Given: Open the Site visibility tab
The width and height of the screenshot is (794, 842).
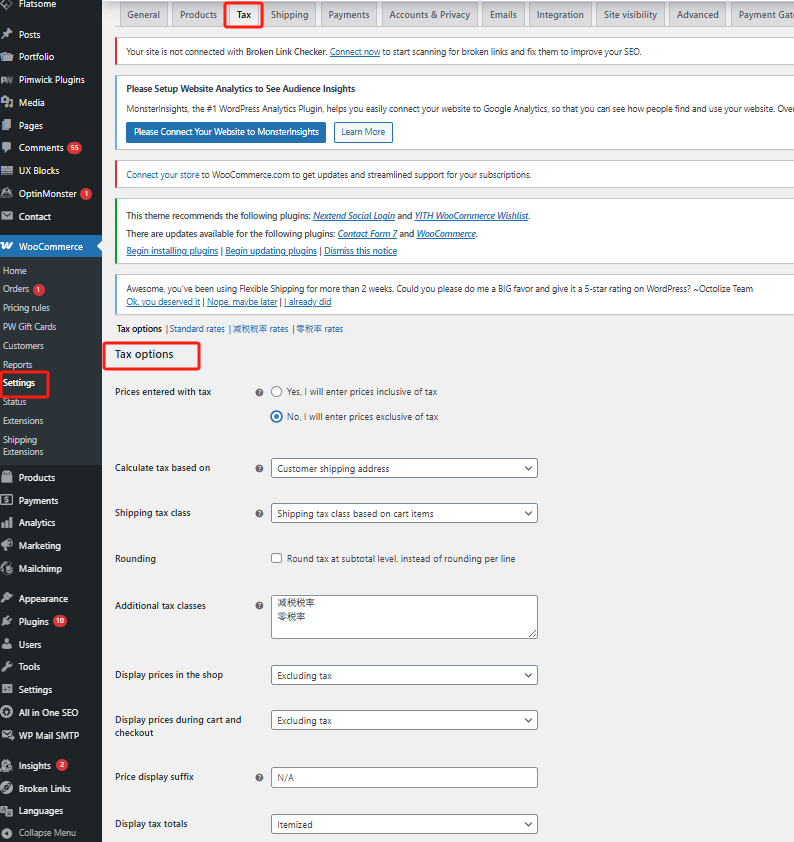Looking at the screenshot, I should pyautogui.click(x=630, y=14).
